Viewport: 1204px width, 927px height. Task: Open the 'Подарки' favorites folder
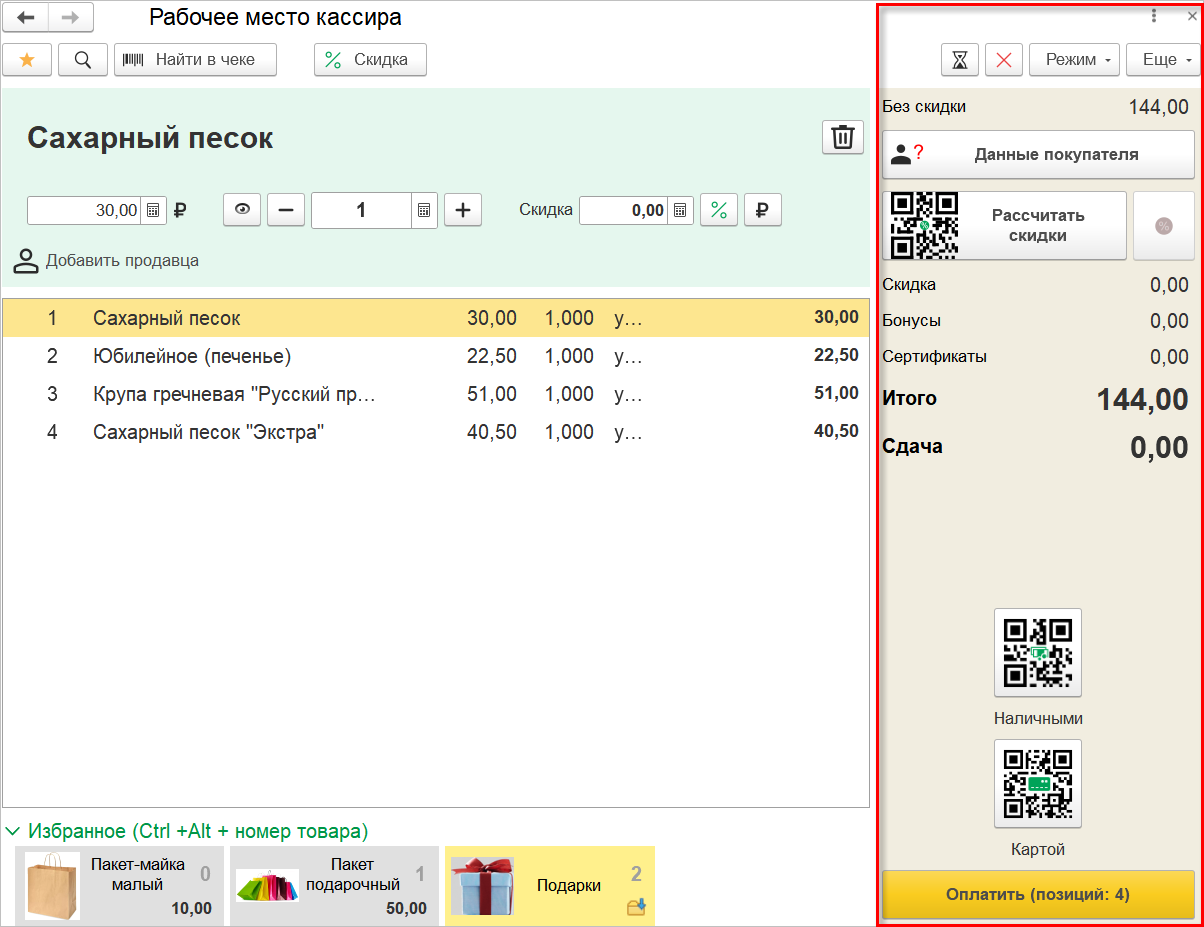coord(550,886)
